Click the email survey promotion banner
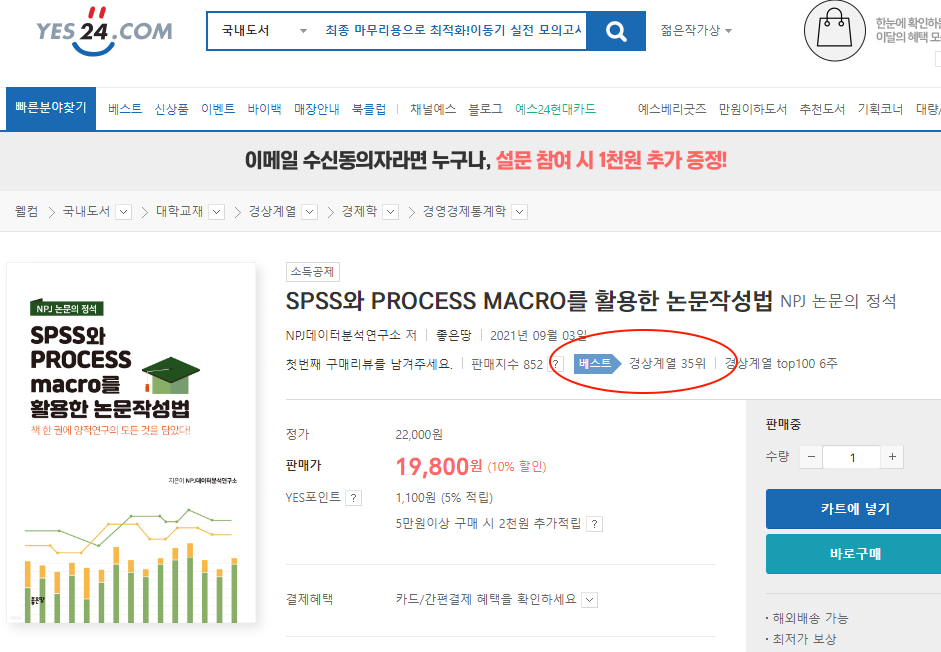Image resolution: width=941 pixels, height=652 pixels. [486, 160]
